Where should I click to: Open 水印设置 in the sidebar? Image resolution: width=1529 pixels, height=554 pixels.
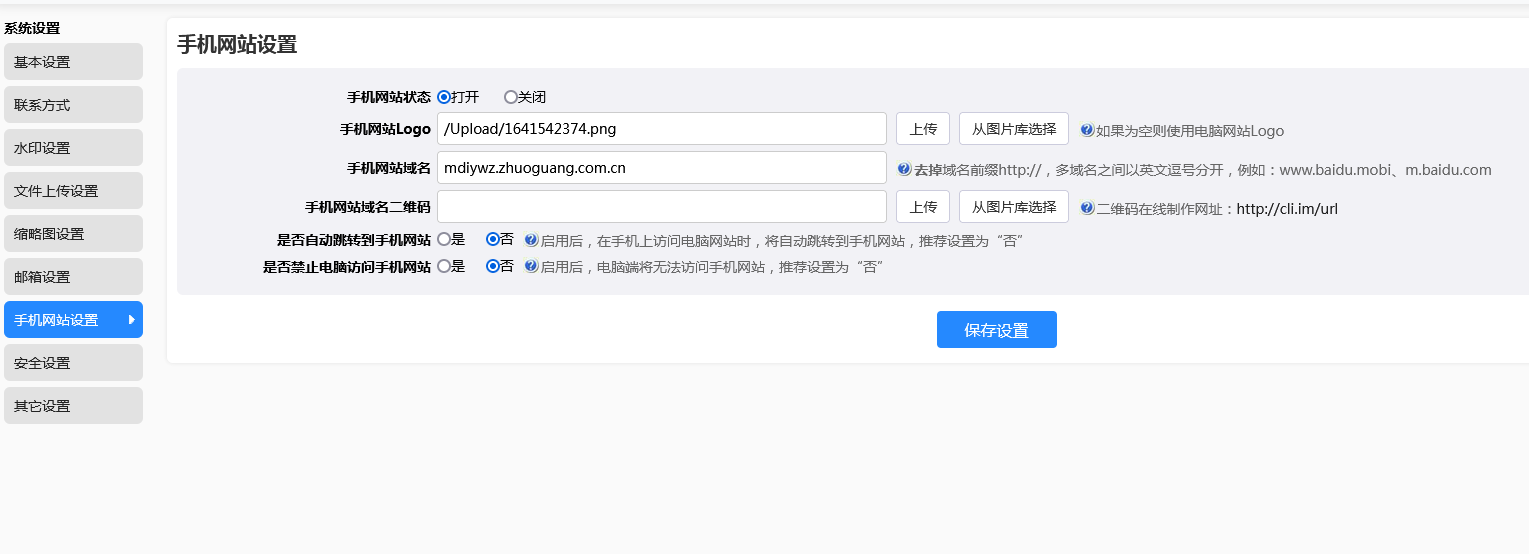[x=73, y=148]
